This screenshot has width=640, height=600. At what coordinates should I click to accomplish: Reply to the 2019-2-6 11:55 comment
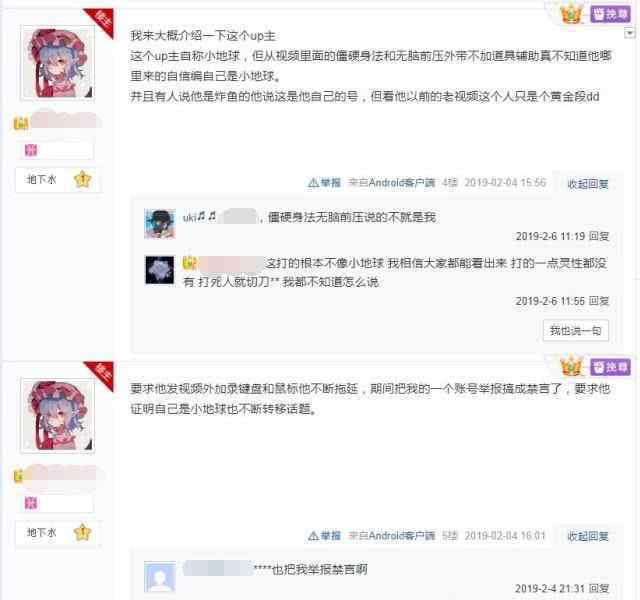[x=599, y=301]
